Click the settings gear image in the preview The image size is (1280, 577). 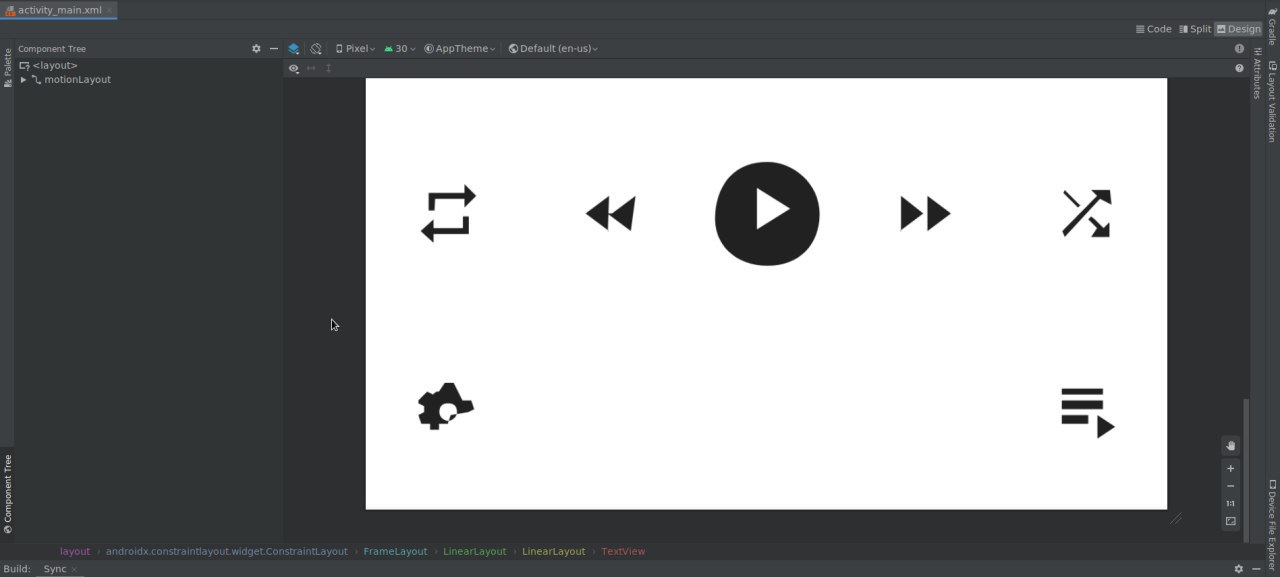pos(446,406)
